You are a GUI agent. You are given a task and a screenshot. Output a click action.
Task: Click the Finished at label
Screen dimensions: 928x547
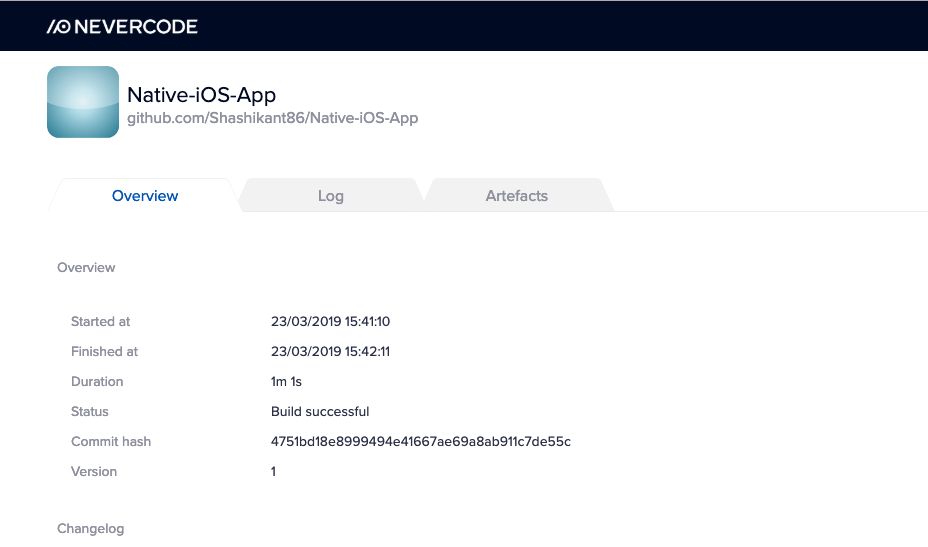pyautogui.click(x=104, y=352)
